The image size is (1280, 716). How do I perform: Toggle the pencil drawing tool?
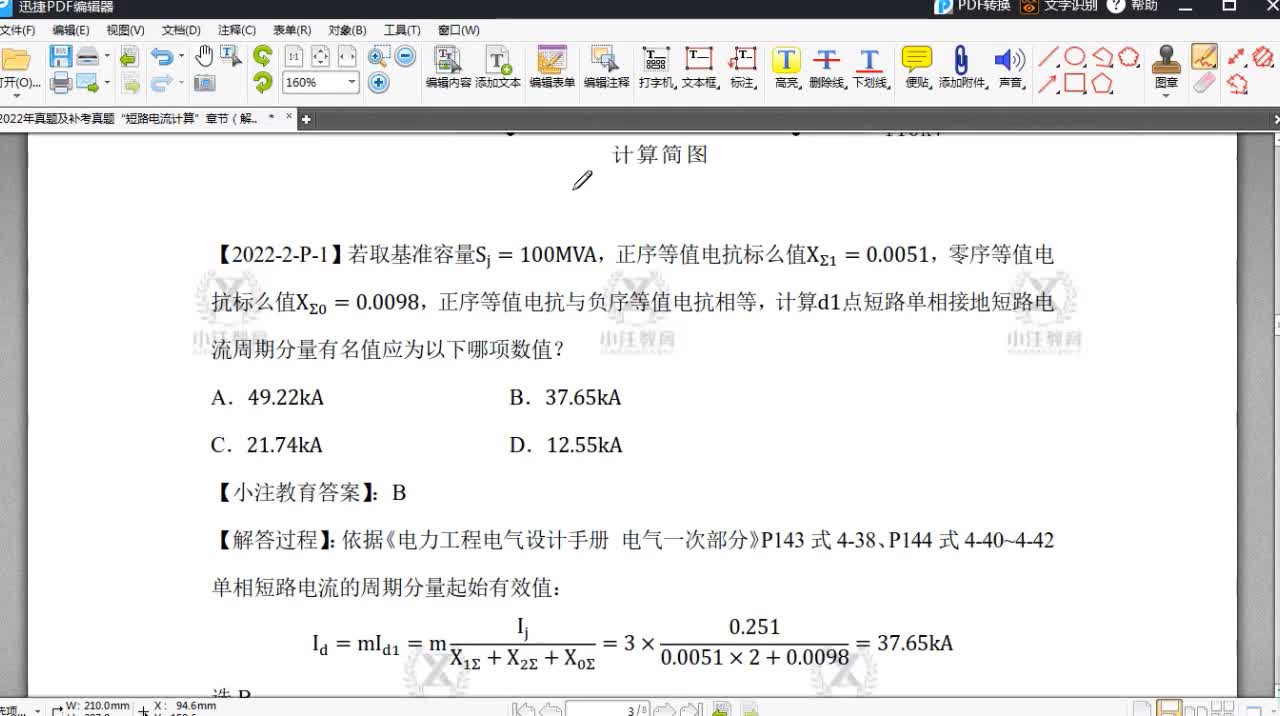click(1204, 56)
